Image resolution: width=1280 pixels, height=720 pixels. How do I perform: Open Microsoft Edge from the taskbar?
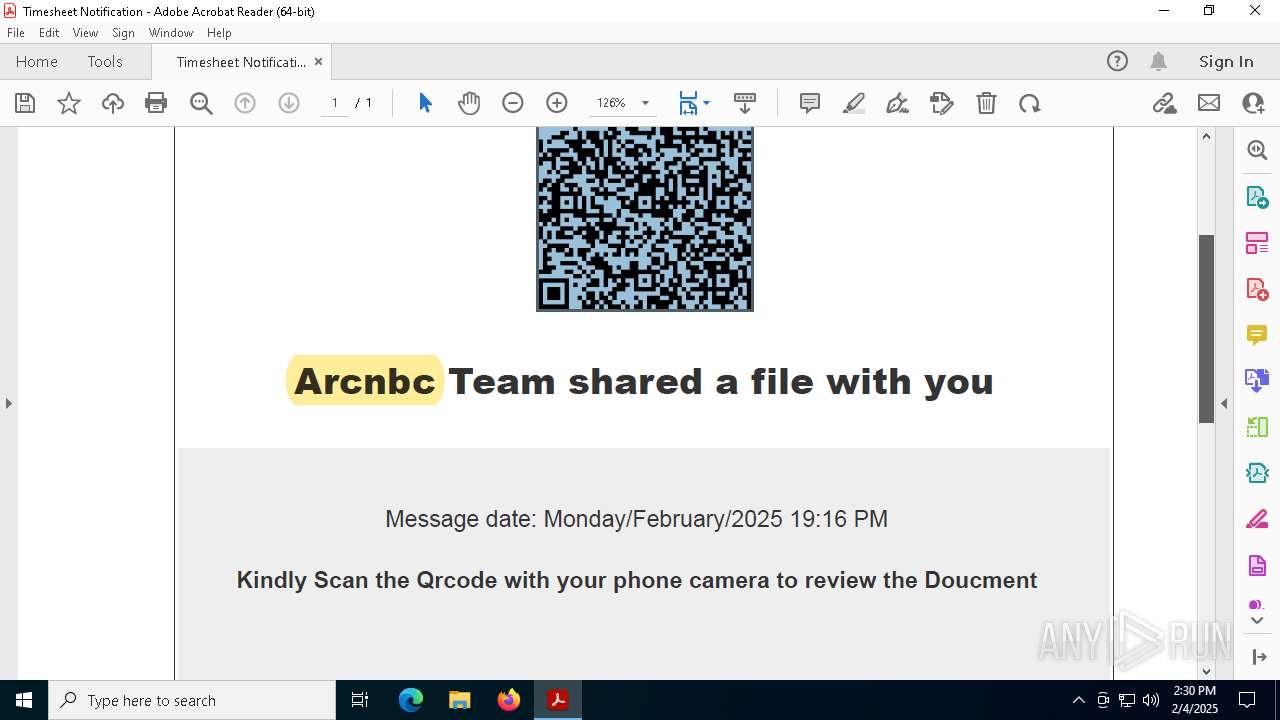click(x=411, y=700)
